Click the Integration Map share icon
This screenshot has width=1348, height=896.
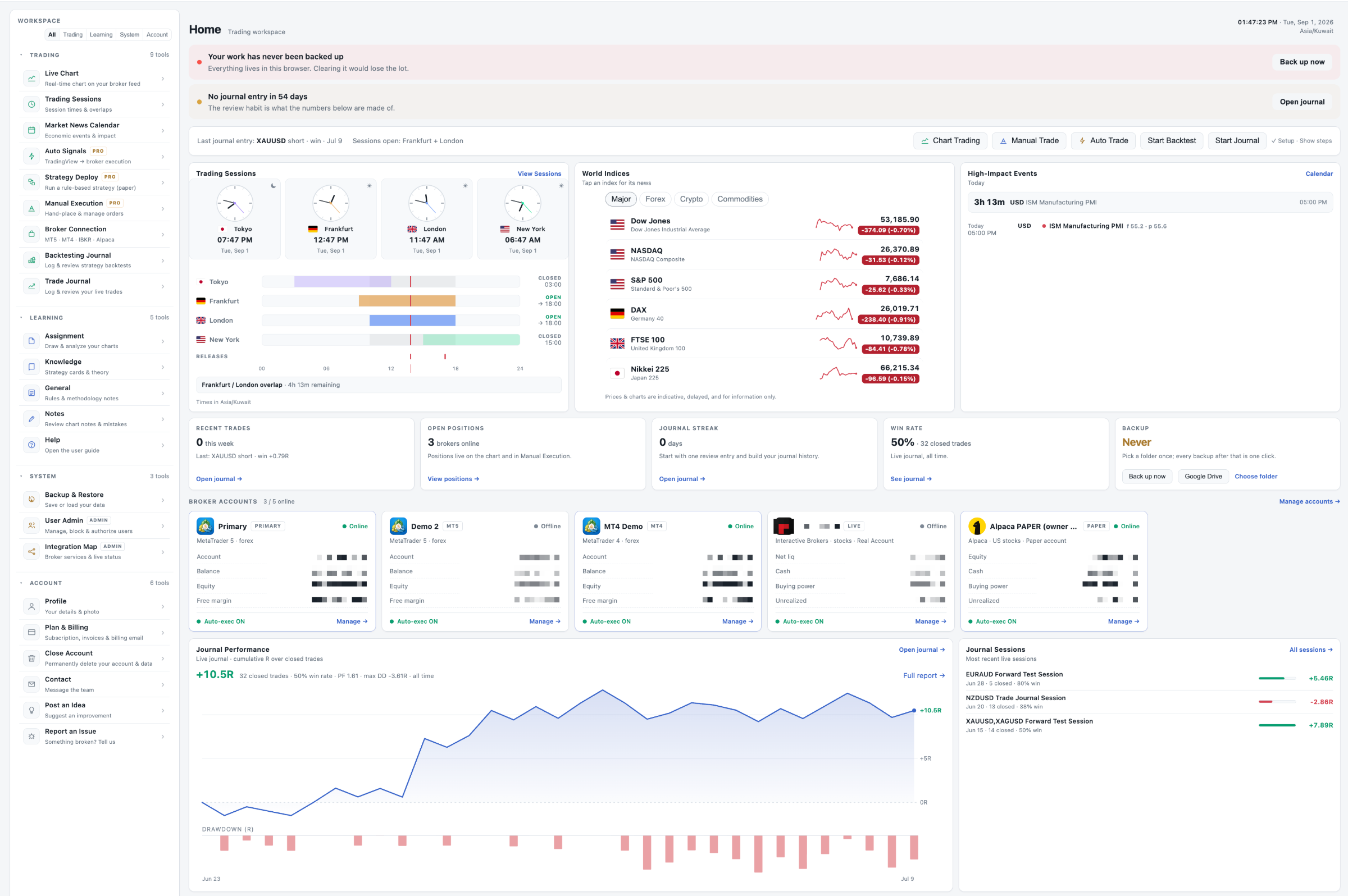coord(31,552)
